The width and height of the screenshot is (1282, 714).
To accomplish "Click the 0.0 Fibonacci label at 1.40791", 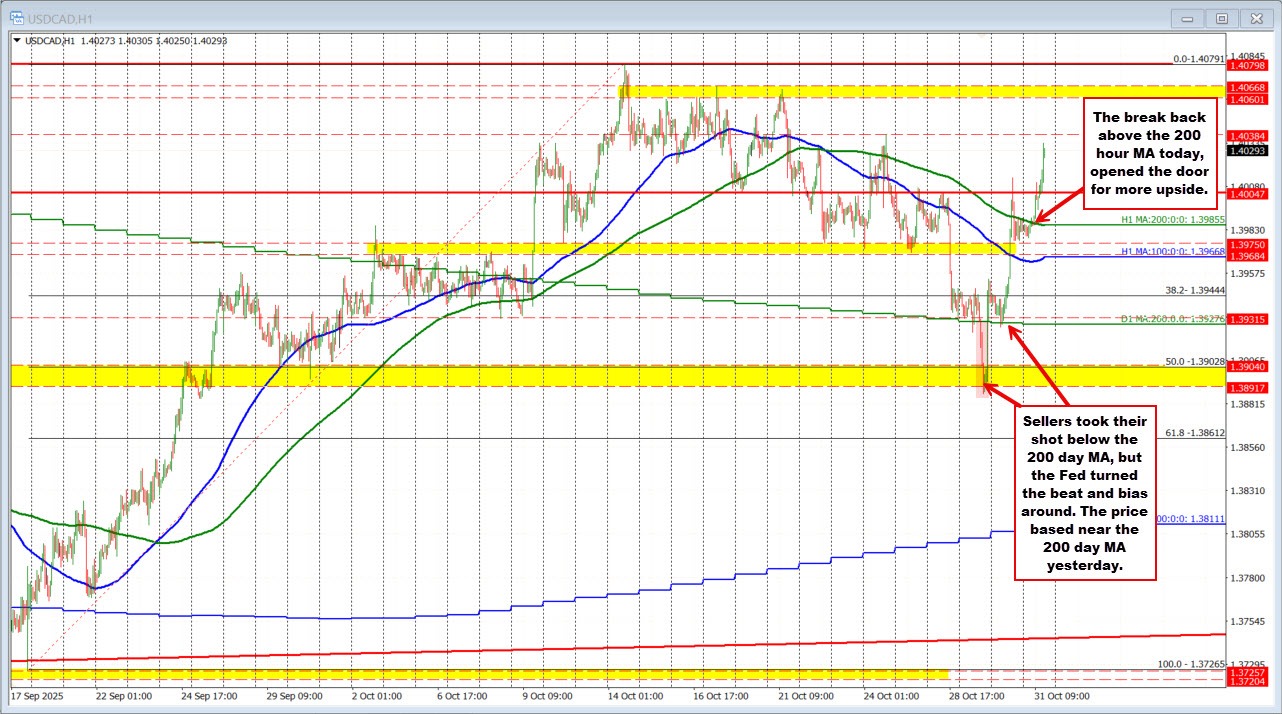I will [1200, 57].
